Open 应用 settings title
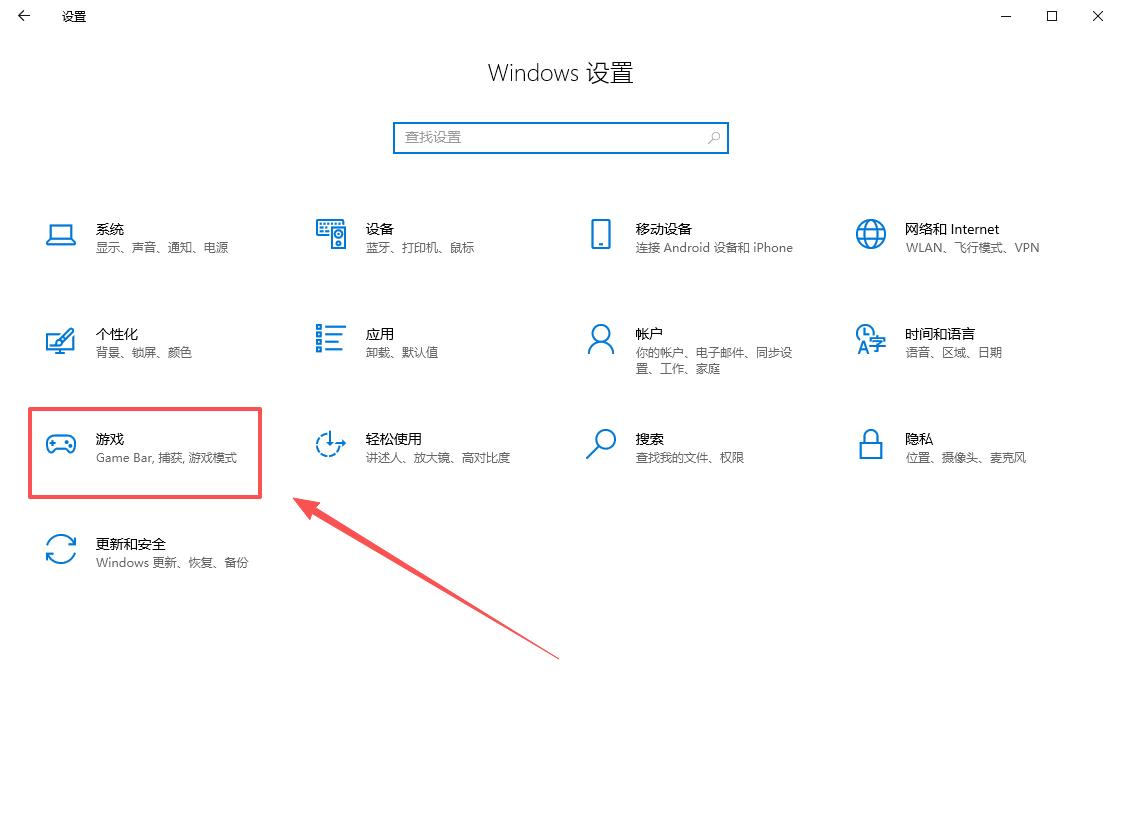Viewport: 1121px width, 839px height. point(380,334)
